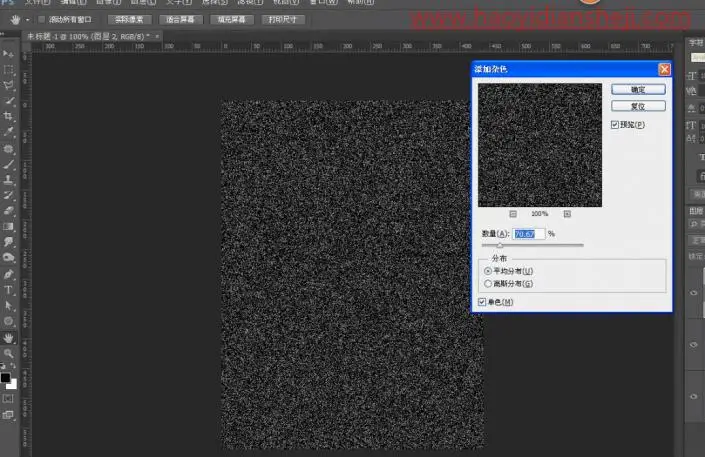Open the 选择 Select menu

point(214,2)
